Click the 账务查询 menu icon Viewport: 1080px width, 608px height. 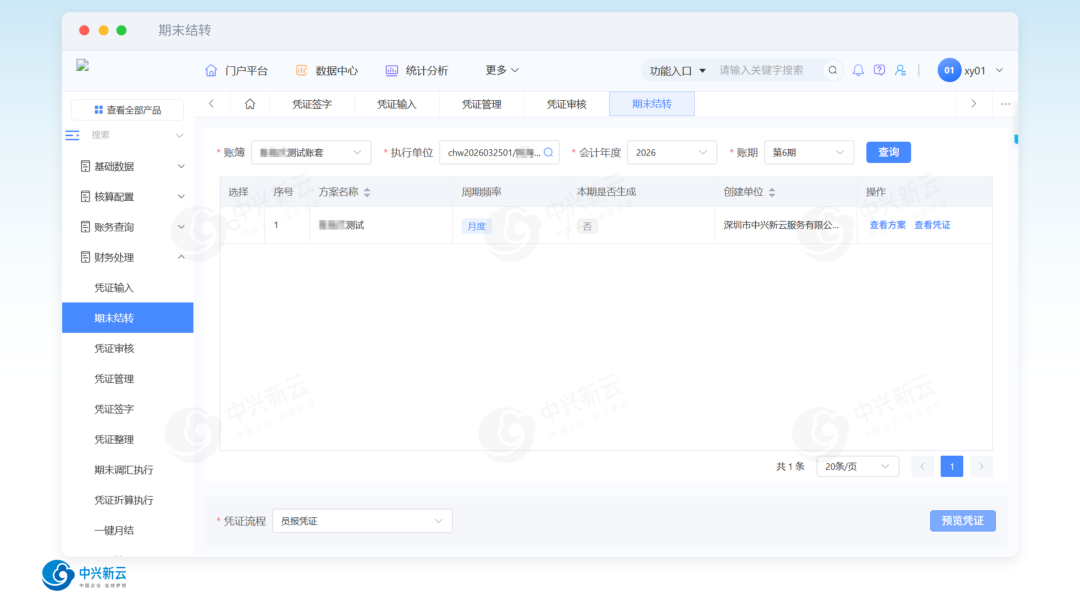(85, 227)
